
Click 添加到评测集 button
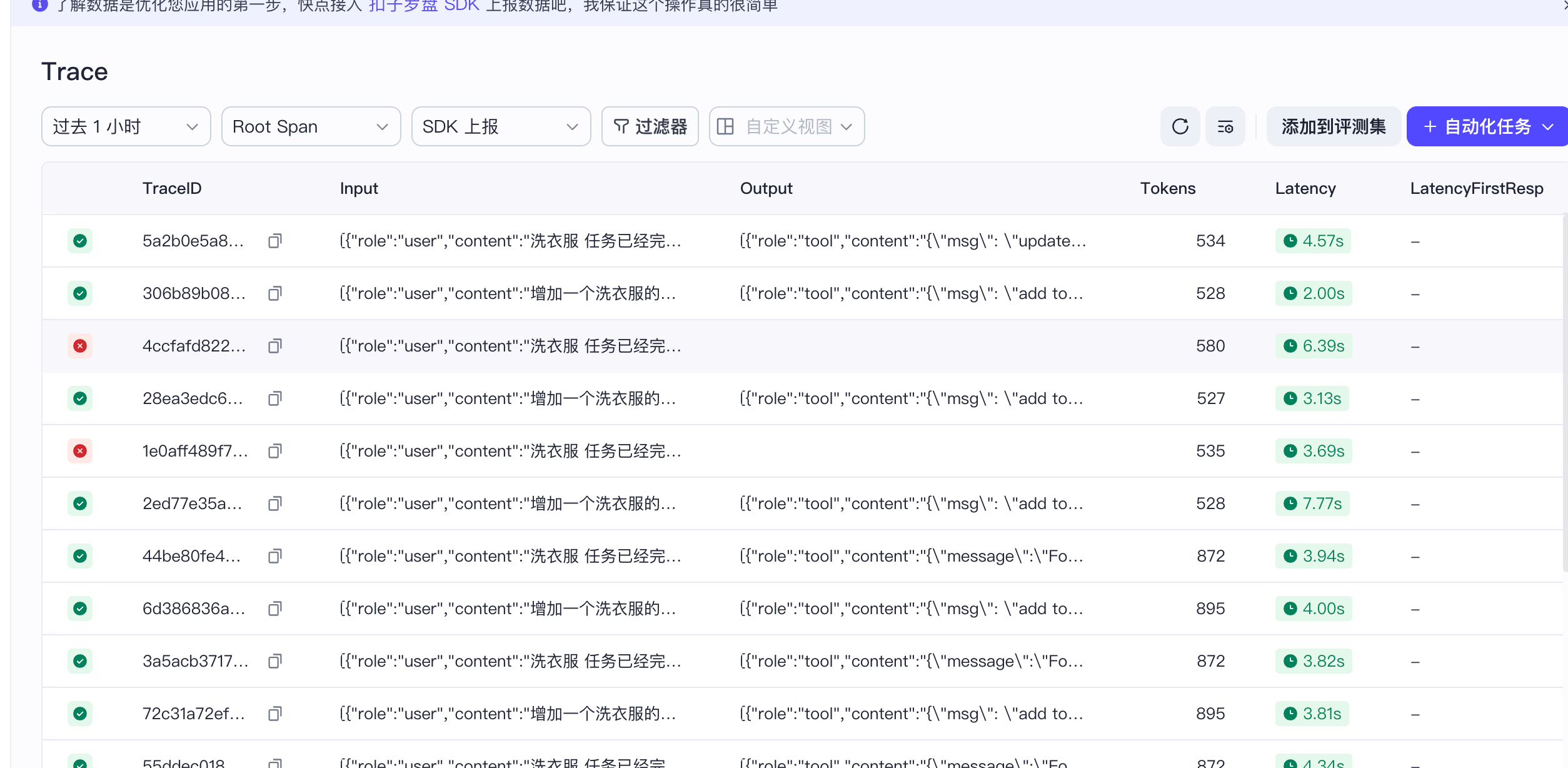tap(1333, 127)
